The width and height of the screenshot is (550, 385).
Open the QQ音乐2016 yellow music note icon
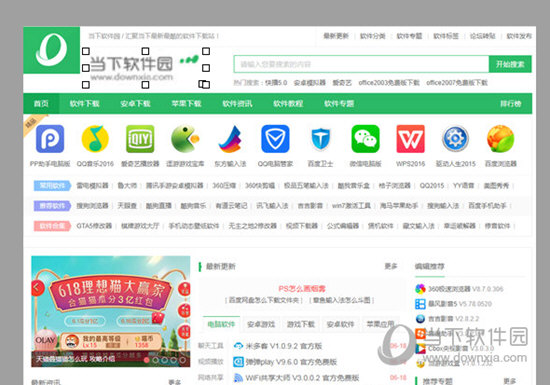coord(95,139)
